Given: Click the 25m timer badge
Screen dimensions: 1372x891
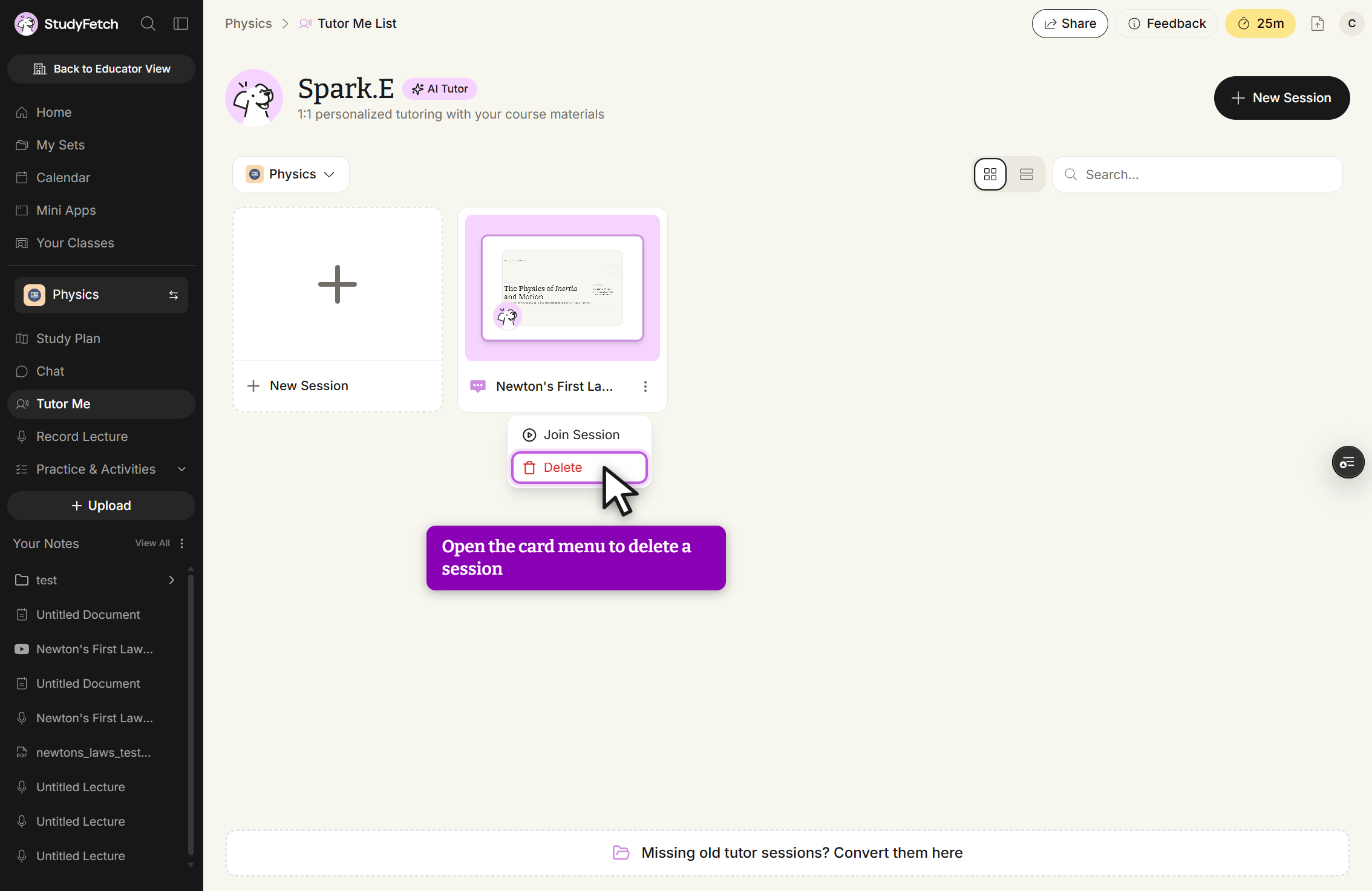Looking at the screenshot, I should pos(1260,24).
